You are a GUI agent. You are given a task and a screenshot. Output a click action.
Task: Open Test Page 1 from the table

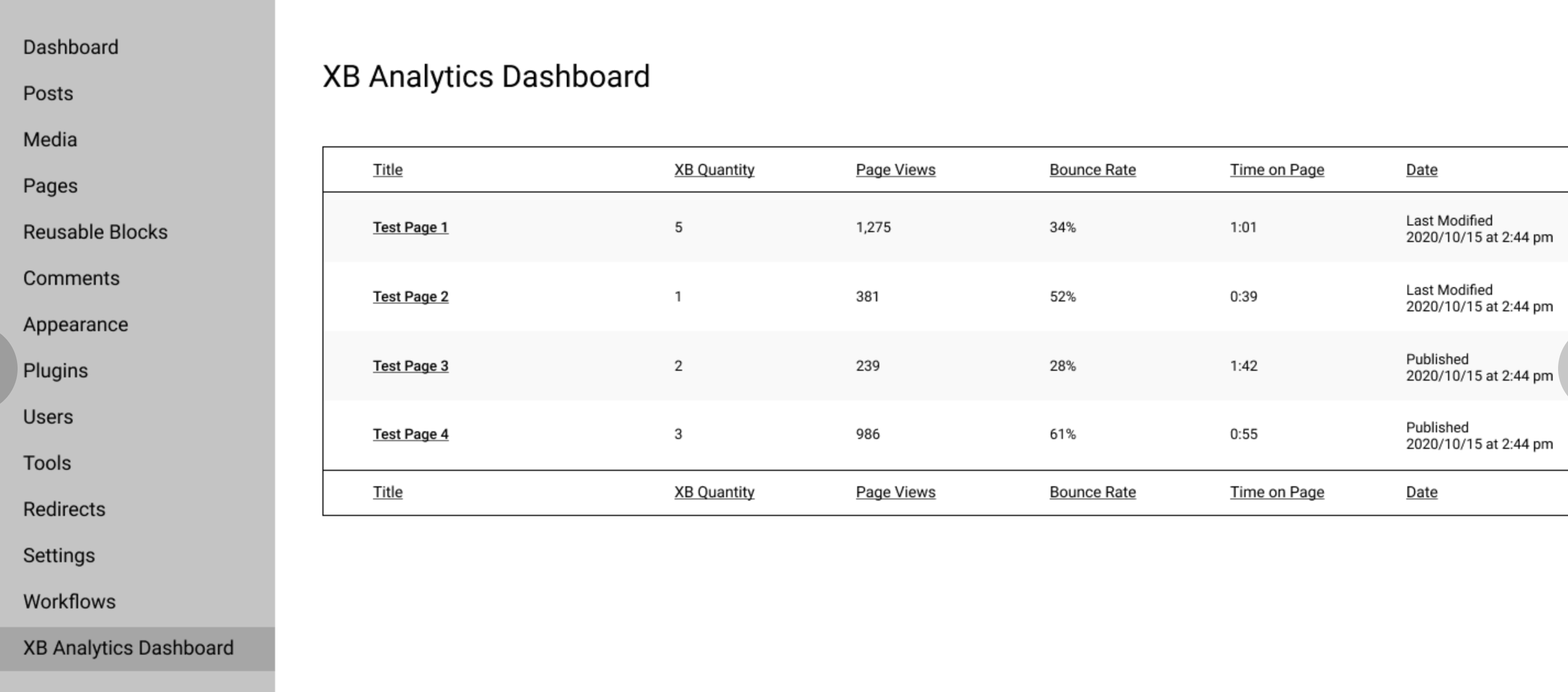[x=410, y=227]
